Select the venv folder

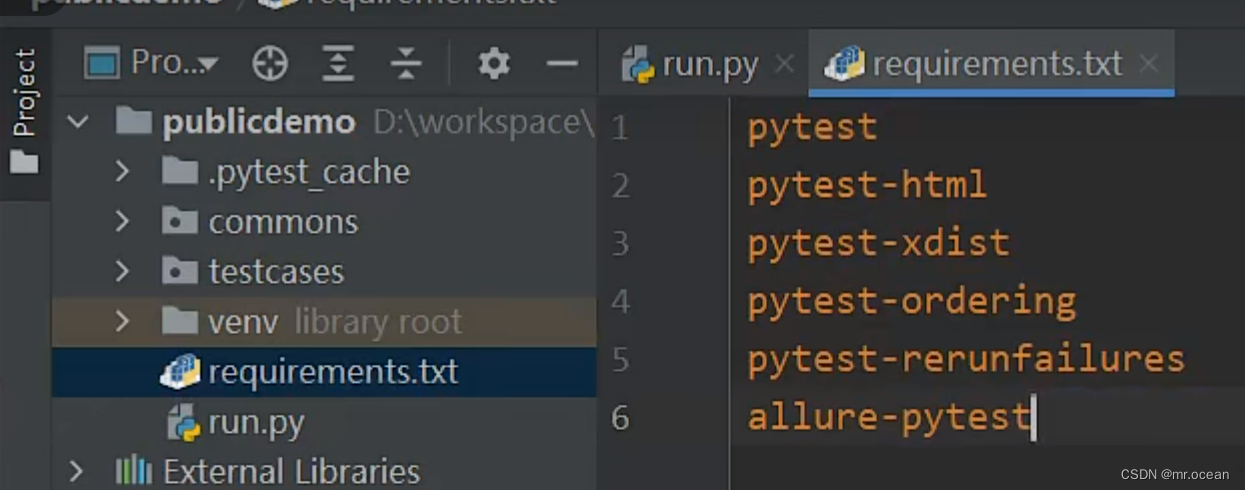tap(243, 321)
